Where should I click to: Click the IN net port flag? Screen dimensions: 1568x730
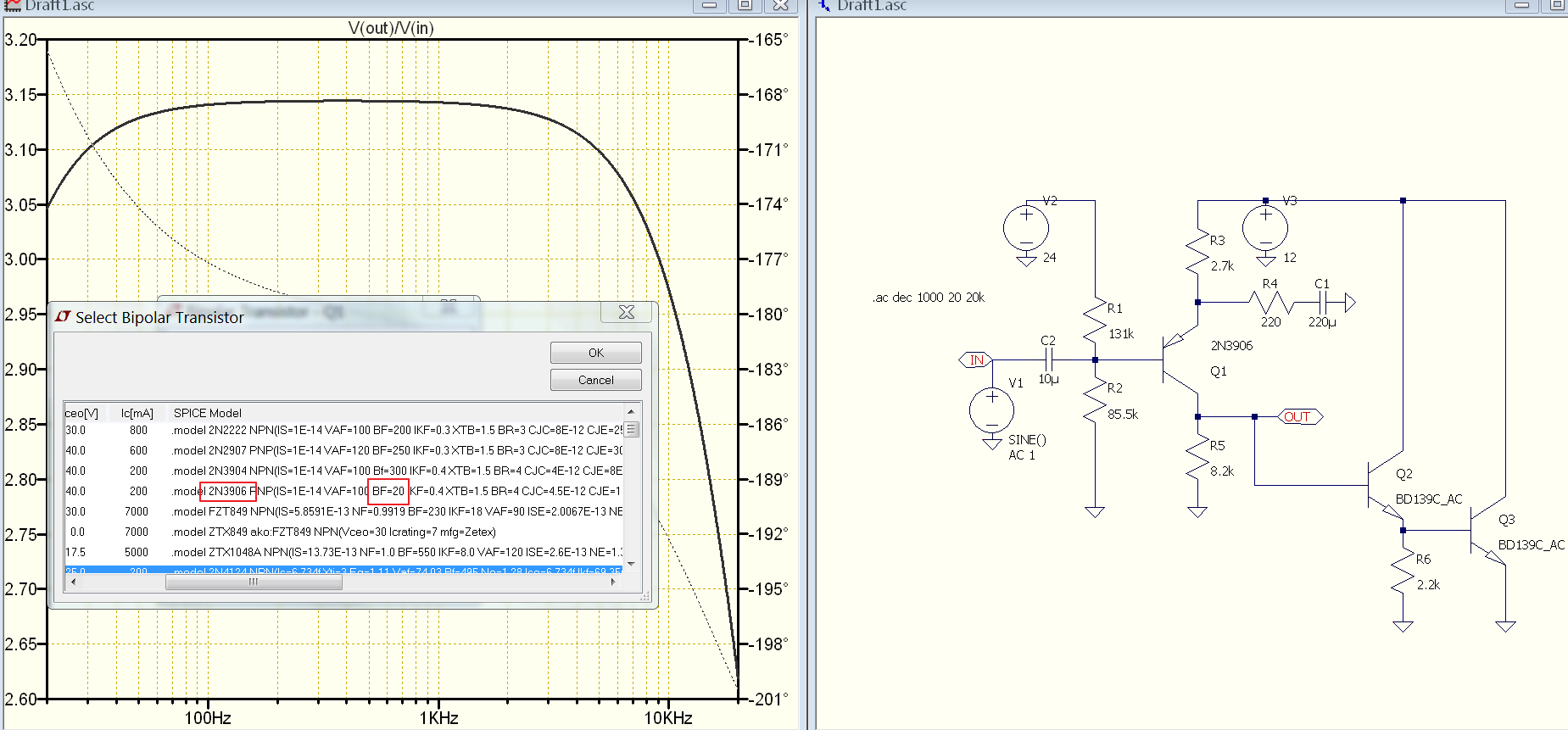tap(975, 359)
